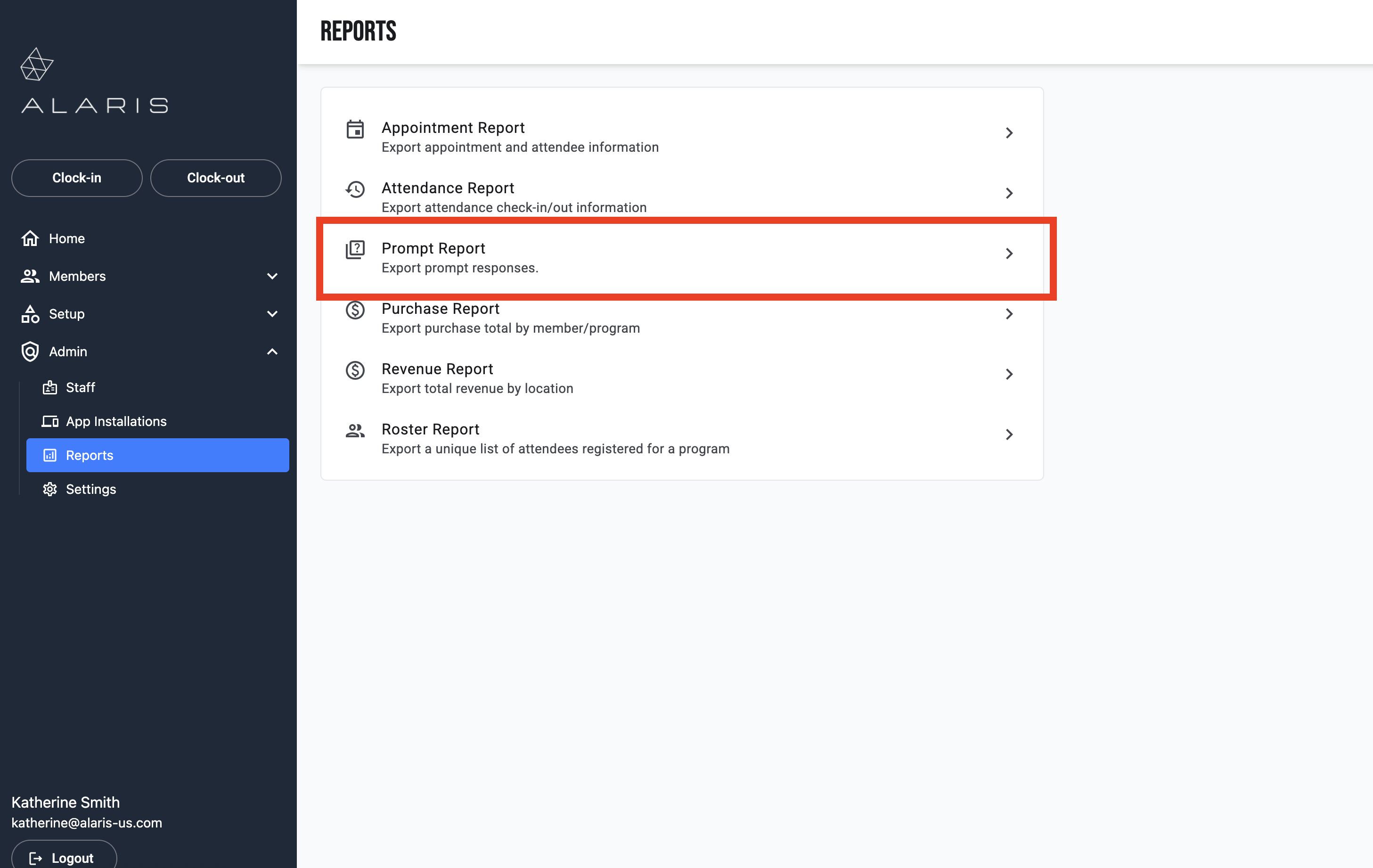Click the Admin shield icon
Viewport: 1373px width, 868px height.
tap(30, 352)
